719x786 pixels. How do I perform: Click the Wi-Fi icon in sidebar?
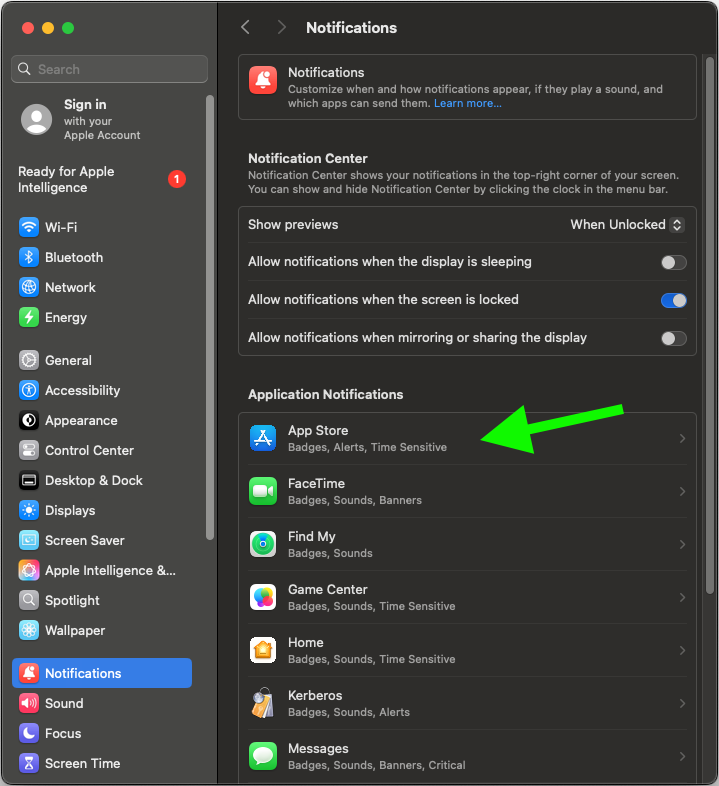[29, 227]
